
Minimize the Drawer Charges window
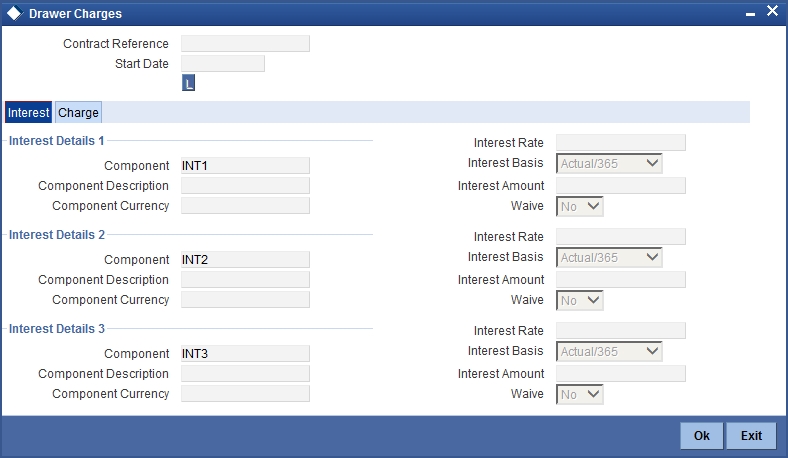pos(750,15)
